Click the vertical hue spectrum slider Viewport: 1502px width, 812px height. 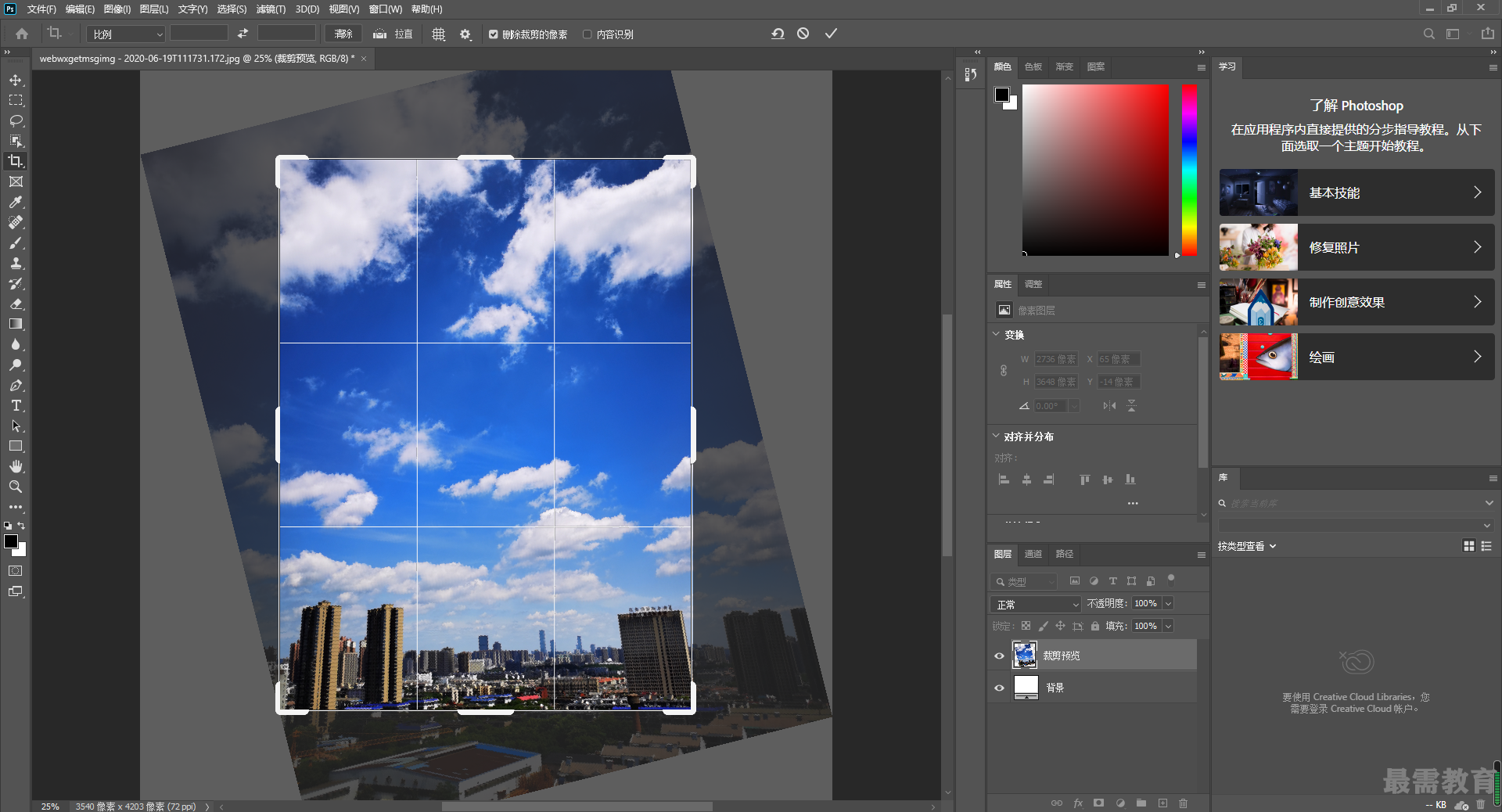(x=1189, y=170)
